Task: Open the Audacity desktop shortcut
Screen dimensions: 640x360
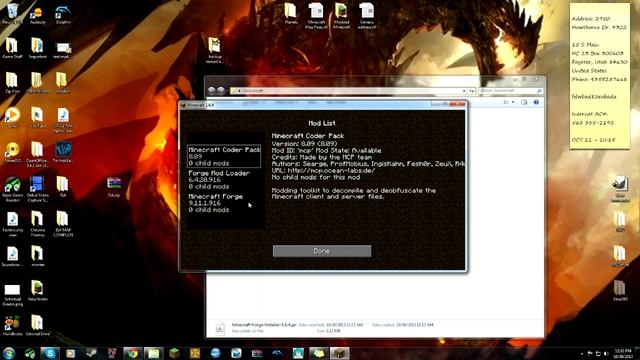Action: [38, 15]
